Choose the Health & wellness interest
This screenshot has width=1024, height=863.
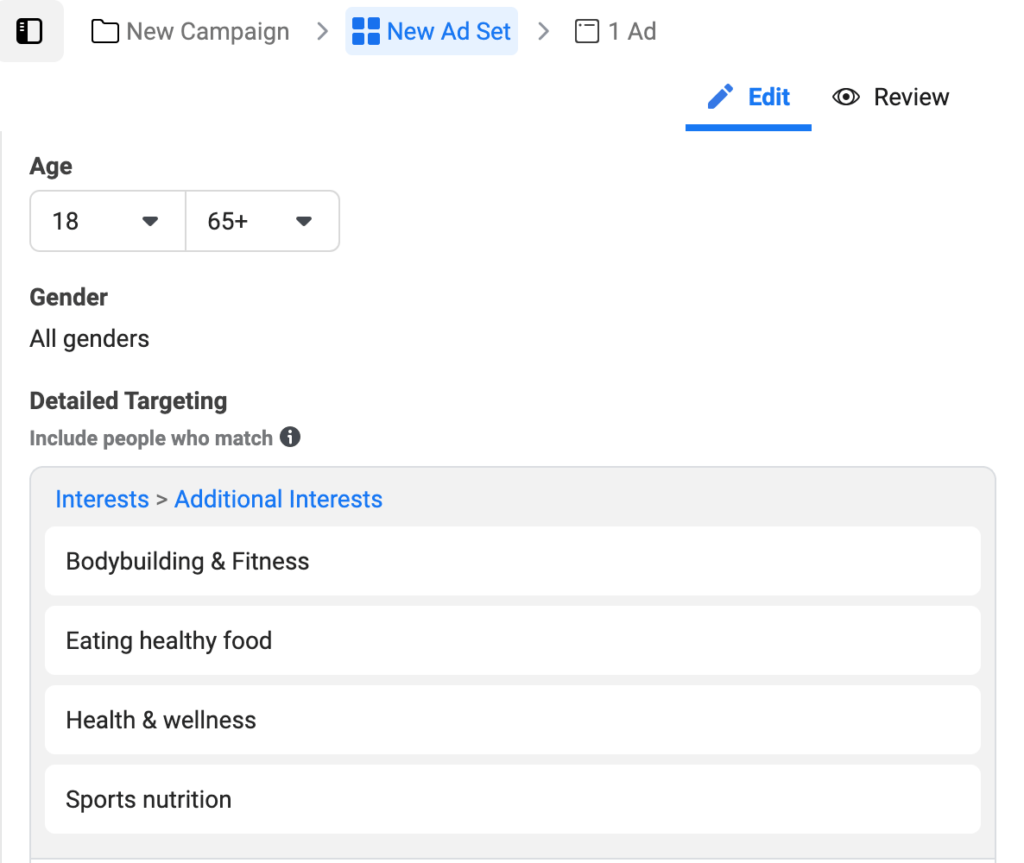tap(512, 720)
